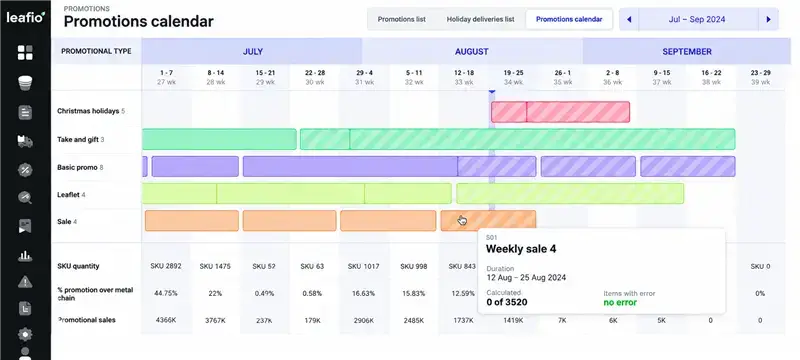Click the blue current-date marker at top
Screen dimensions: 800x360
pyautogui.click(x=492, y=92)
